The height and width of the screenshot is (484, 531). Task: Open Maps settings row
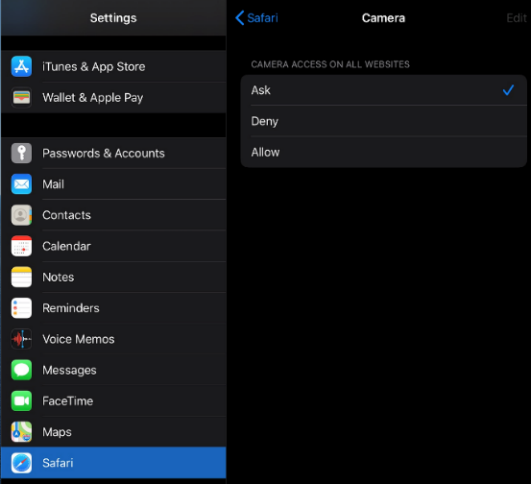113,432
